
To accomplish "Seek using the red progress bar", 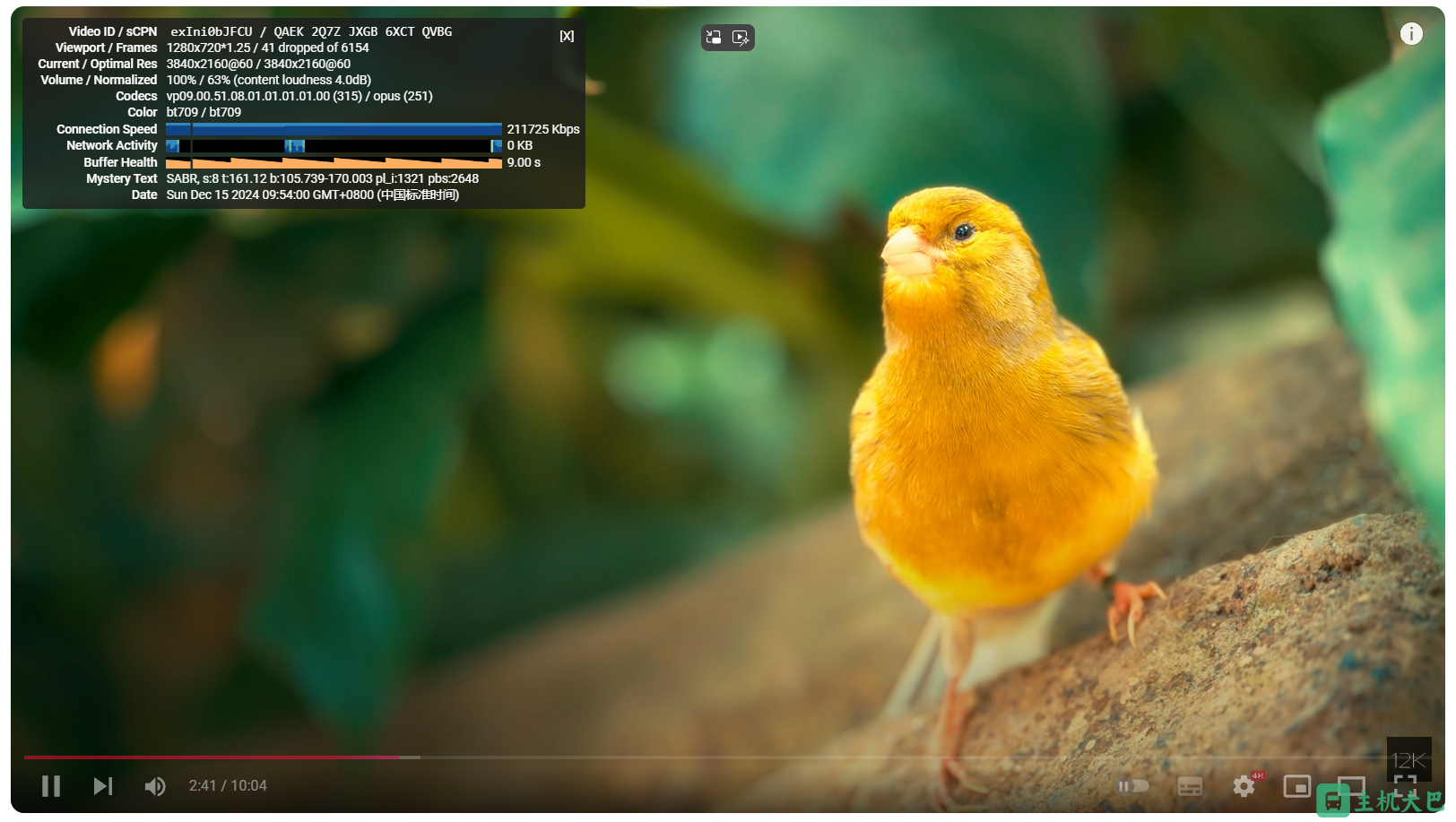I will click(212, 757).
